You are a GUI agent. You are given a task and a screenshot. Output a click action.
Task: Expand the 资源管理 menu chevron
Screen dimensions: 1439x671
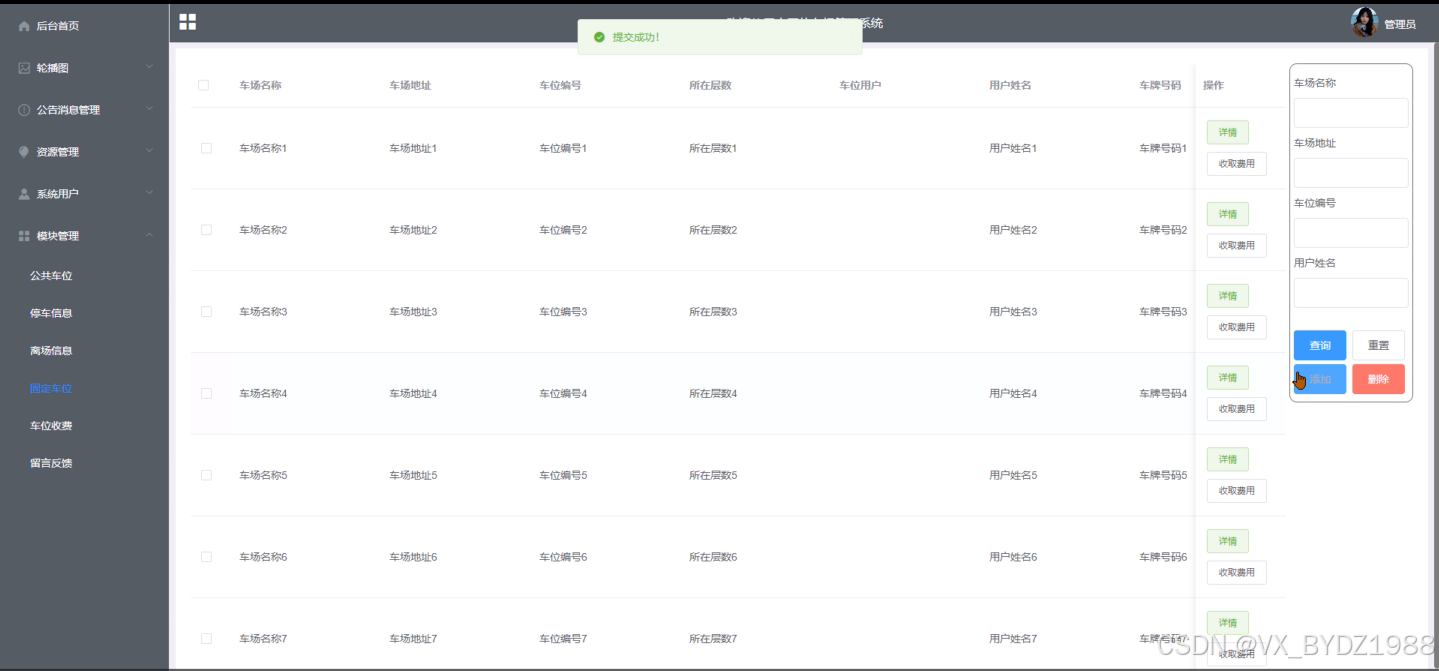coord(149,152)
